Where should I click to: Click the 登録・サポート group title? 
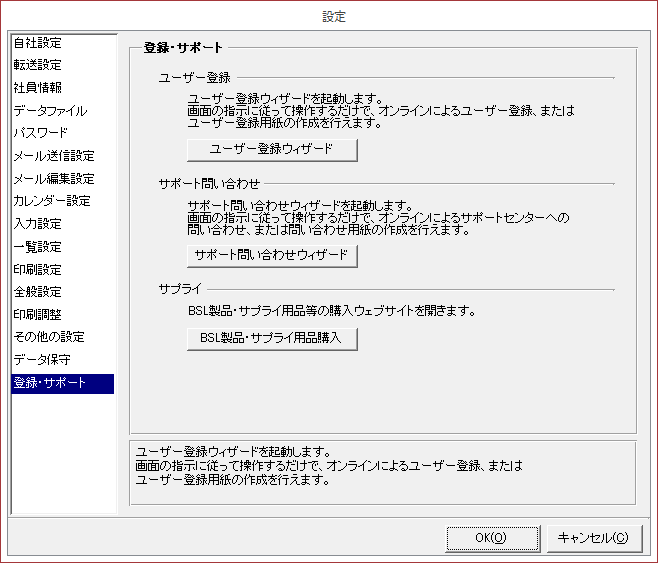(x=183, y=47)
